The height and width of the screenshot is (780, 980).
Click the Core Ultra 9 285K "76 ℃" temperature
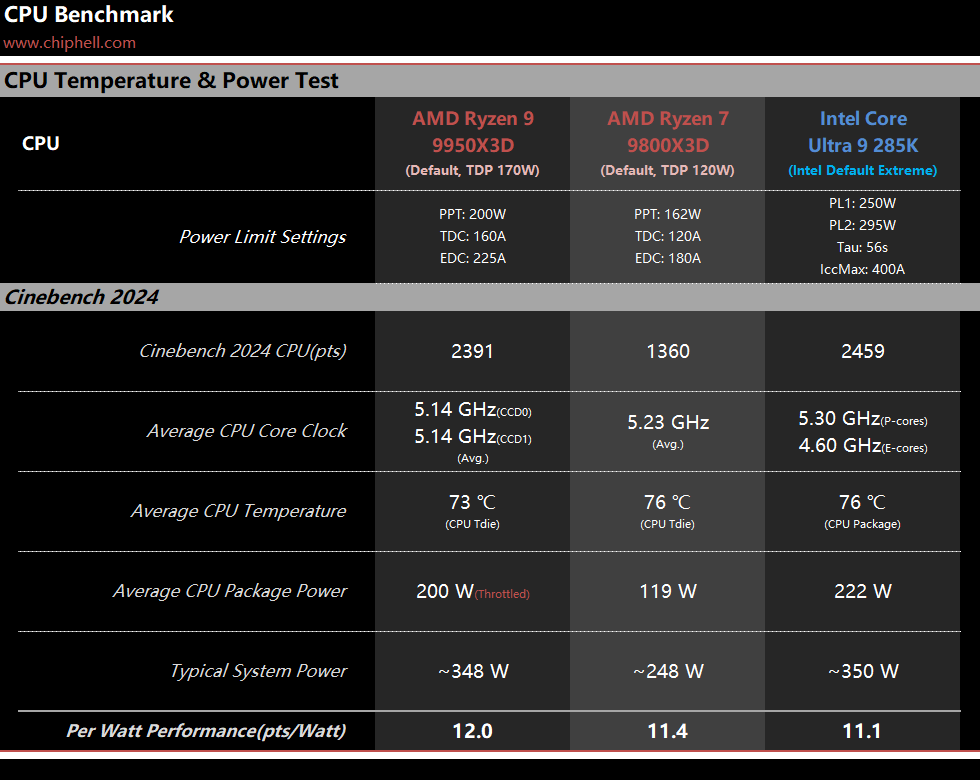pos(862,502)
